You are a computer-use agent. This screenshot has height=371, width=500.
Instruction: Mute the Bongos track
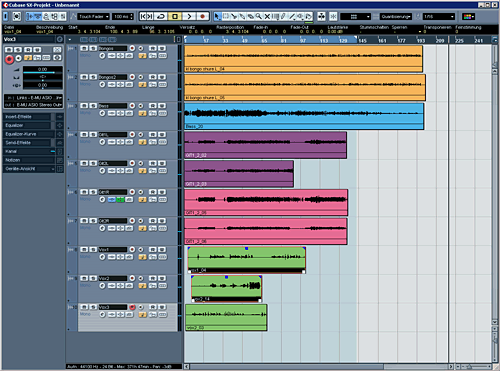pos(84,48)
